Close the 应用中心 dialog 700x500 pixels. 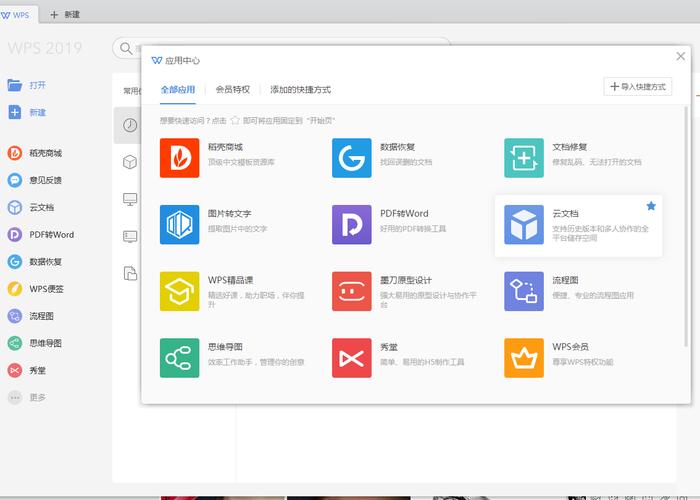click(681, 56)
